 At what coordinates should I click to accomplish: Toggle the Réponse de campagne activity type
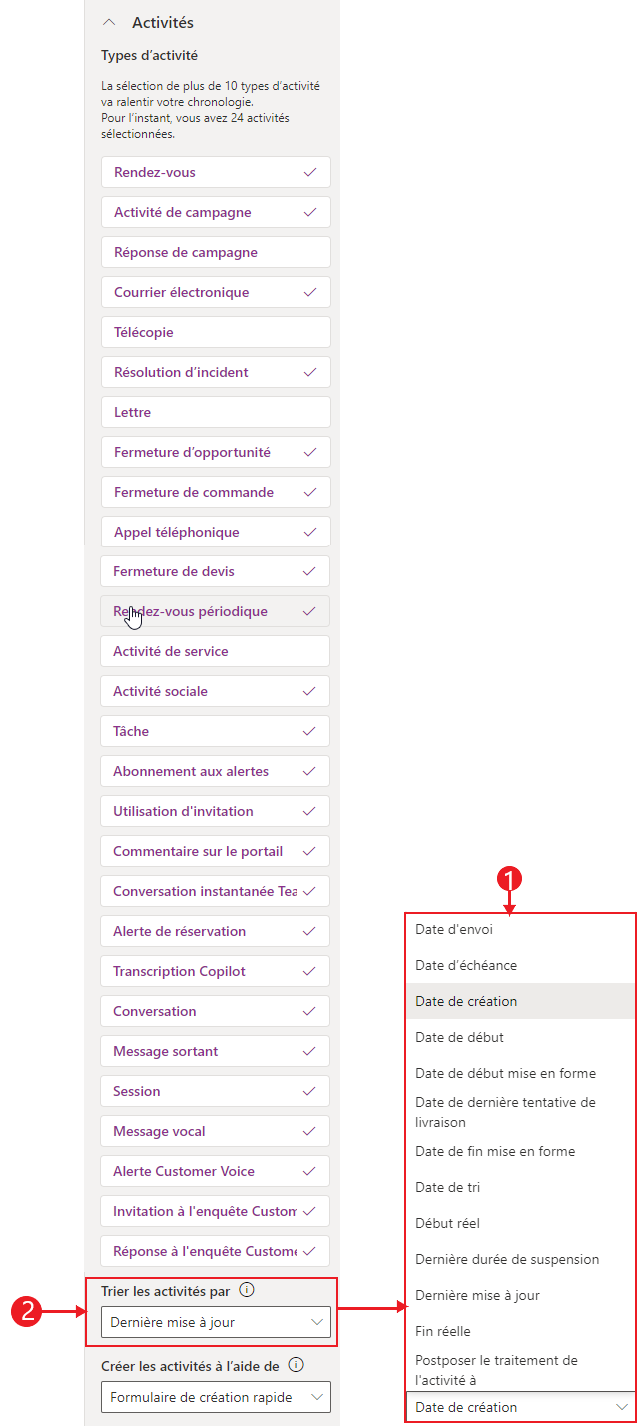[x=215, y=252]
